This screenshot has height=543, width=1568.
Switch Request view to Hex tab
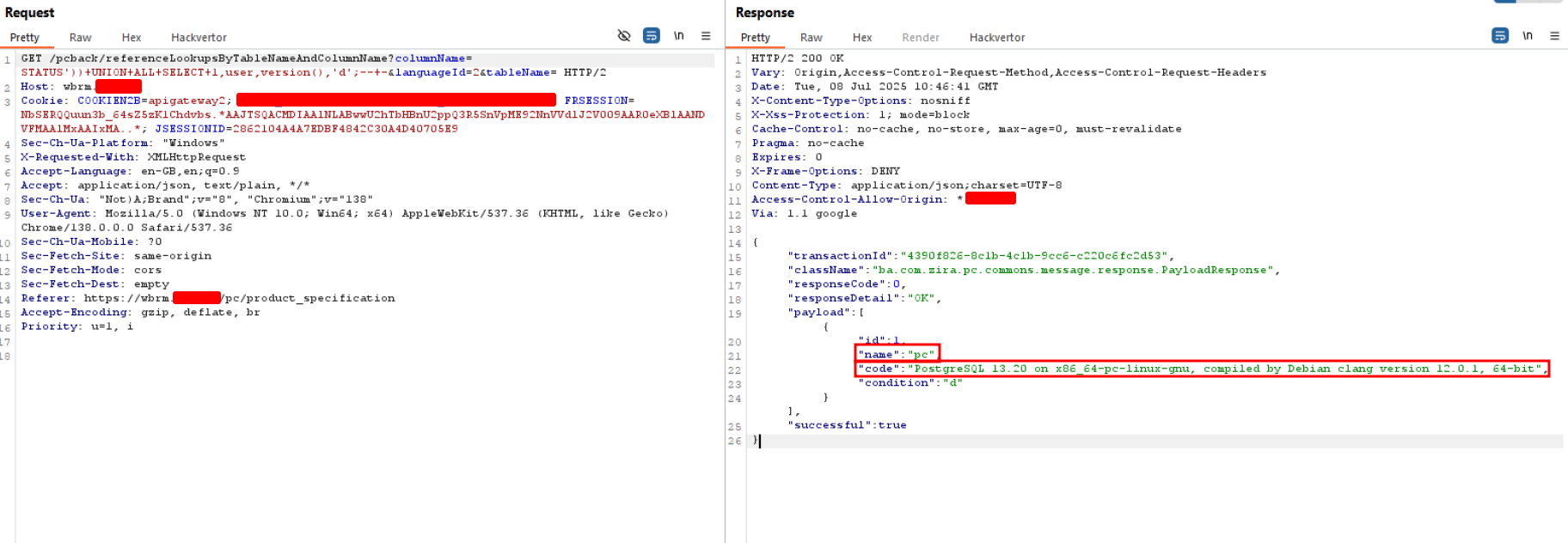pyautogui.click(x=131, y=38)
